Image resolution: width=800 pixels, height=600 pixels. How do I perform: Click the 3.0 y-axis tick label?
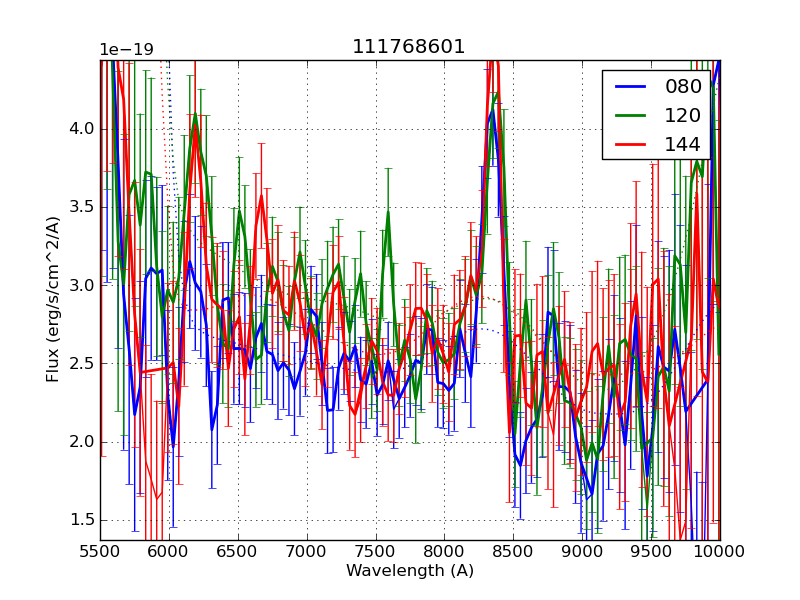click(82, 286)
